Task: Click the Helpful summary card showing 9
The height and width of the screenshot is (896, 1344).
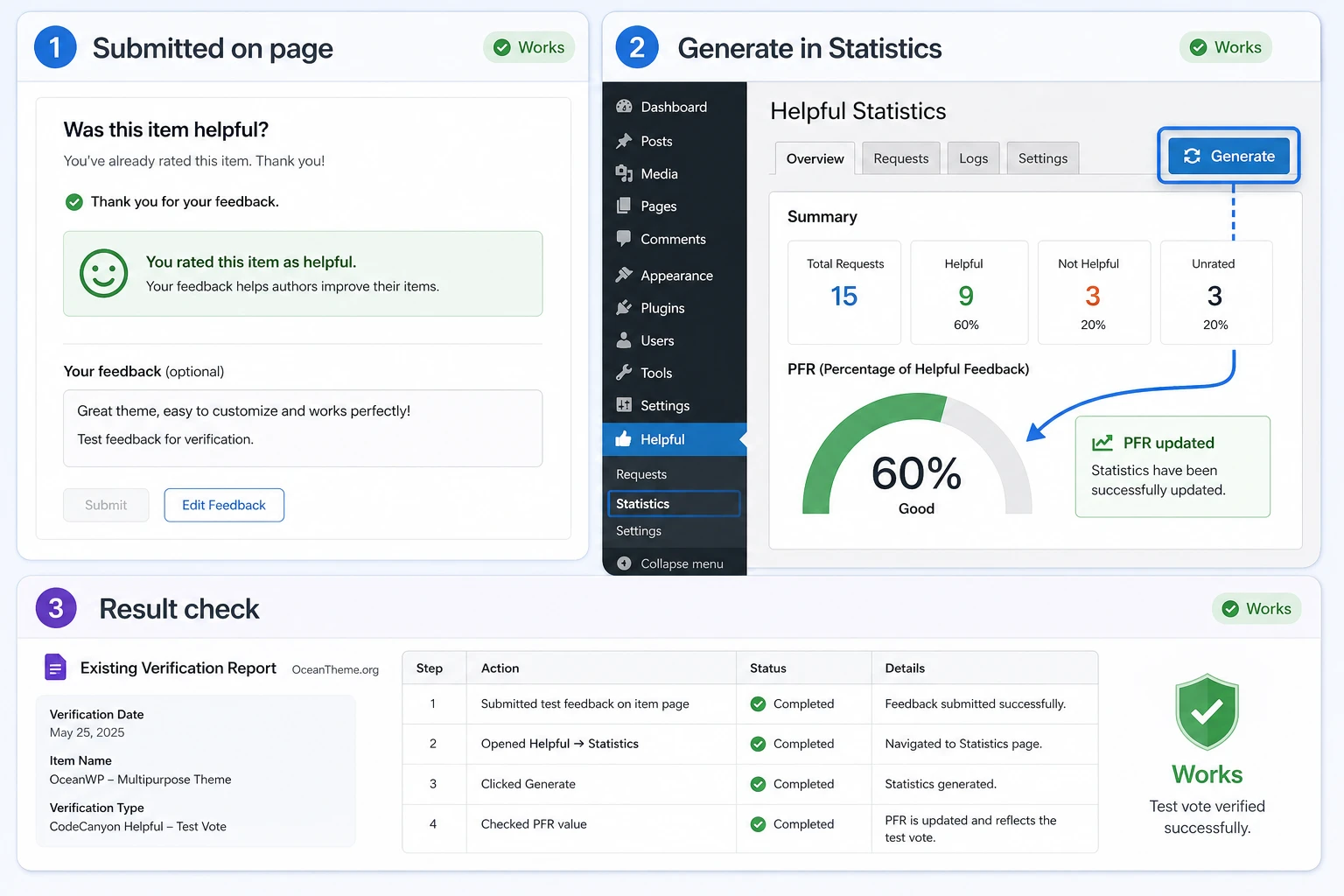Action: click(x=969, y=292)
